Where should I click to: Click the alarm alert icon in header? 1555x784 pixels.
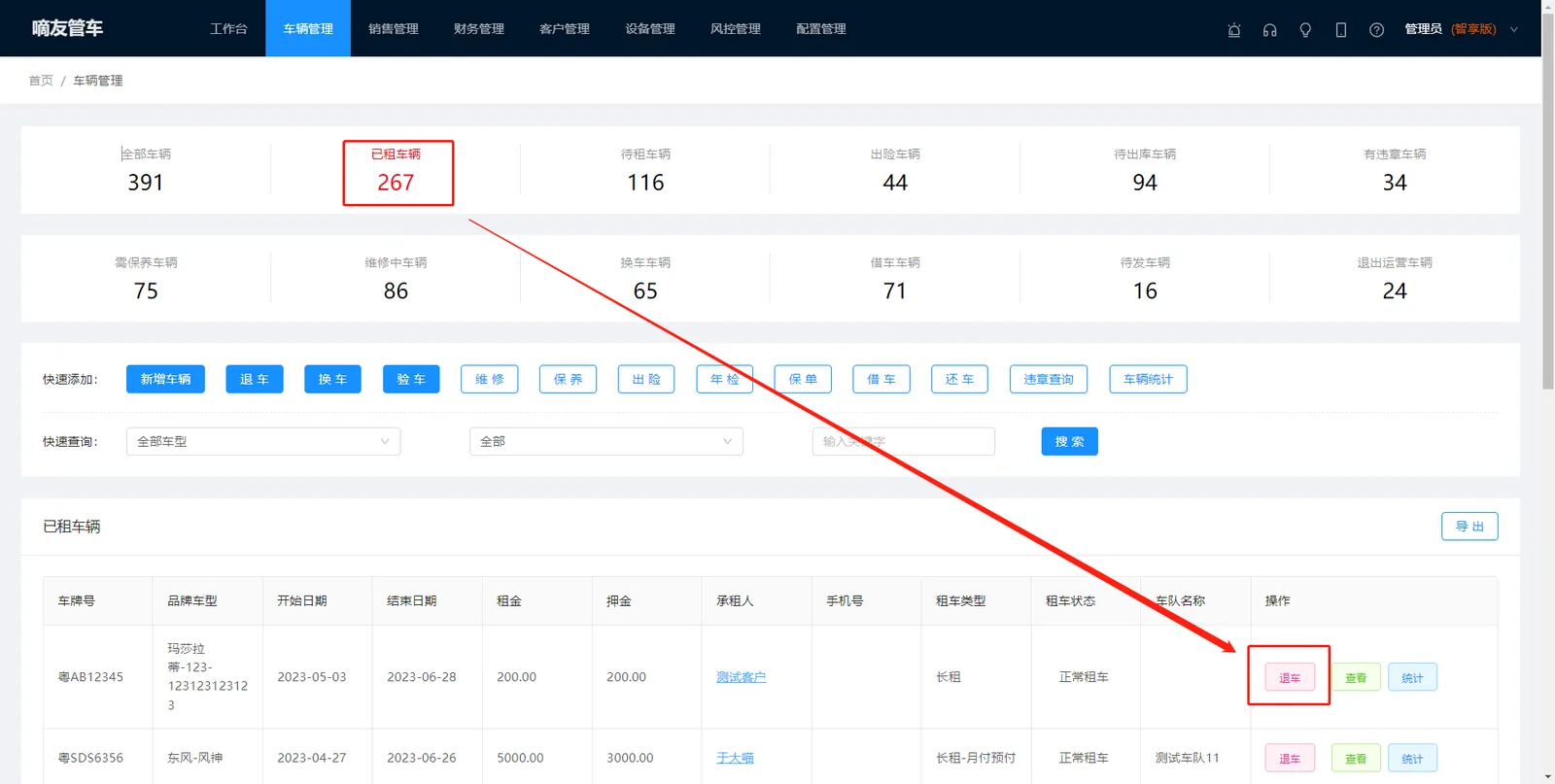click(x=1234, y=29)
